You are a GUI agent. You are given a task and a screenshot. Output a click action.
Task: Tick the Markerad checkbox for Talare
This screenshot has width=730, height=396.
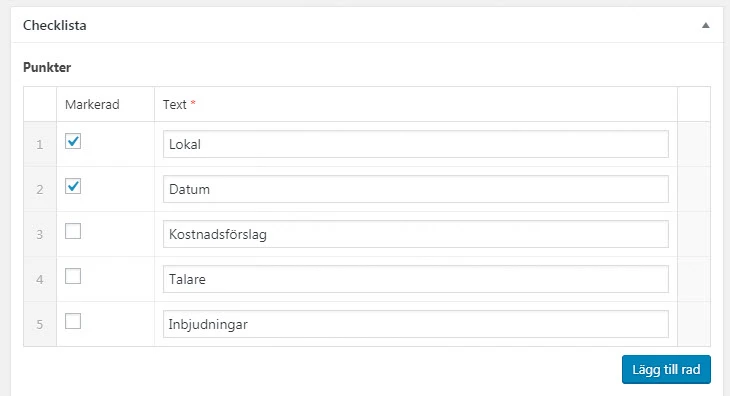pos(73,276)
